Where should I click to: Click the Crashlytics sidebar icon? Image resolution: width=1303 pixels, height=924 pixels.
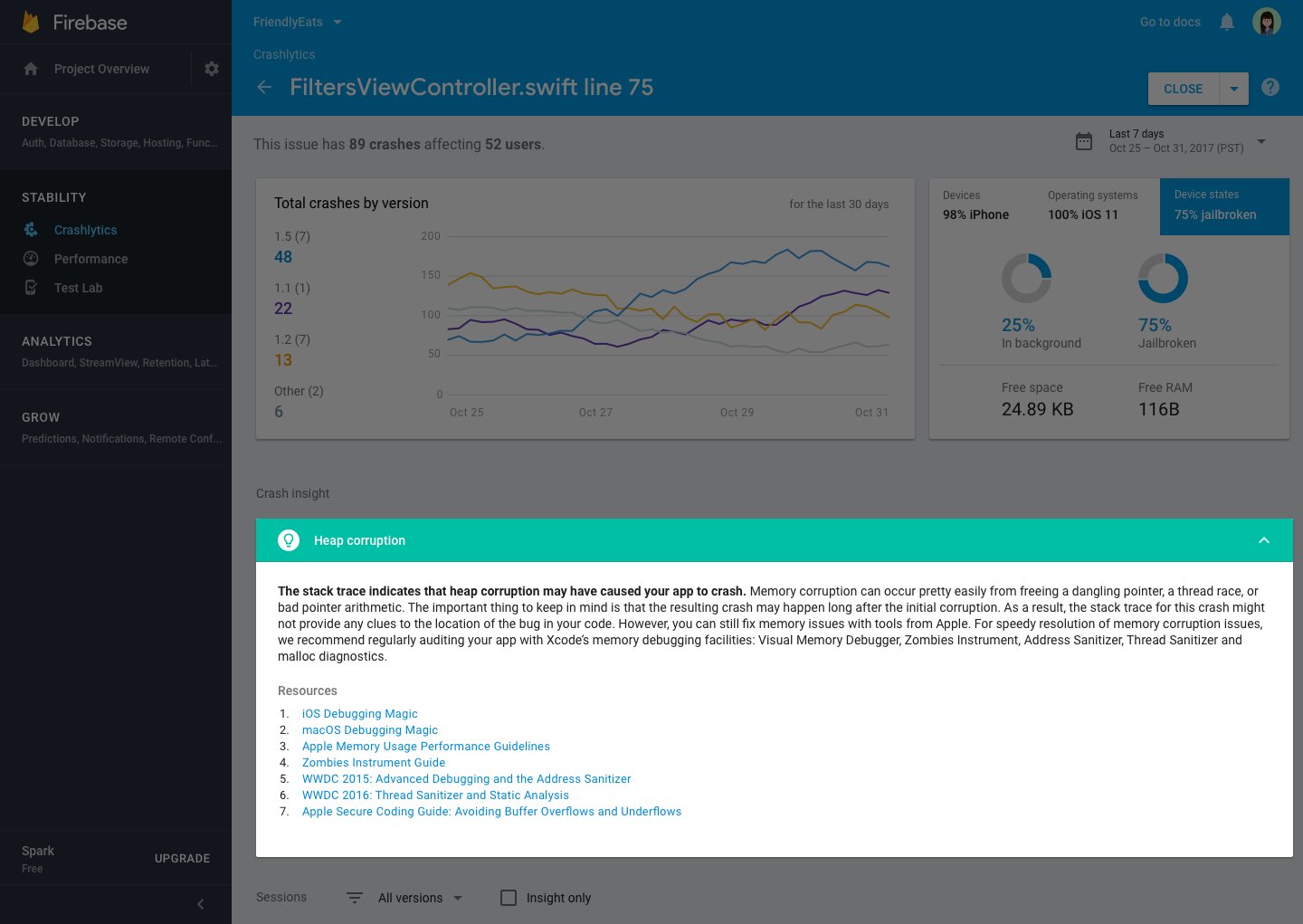click(31, 230)
